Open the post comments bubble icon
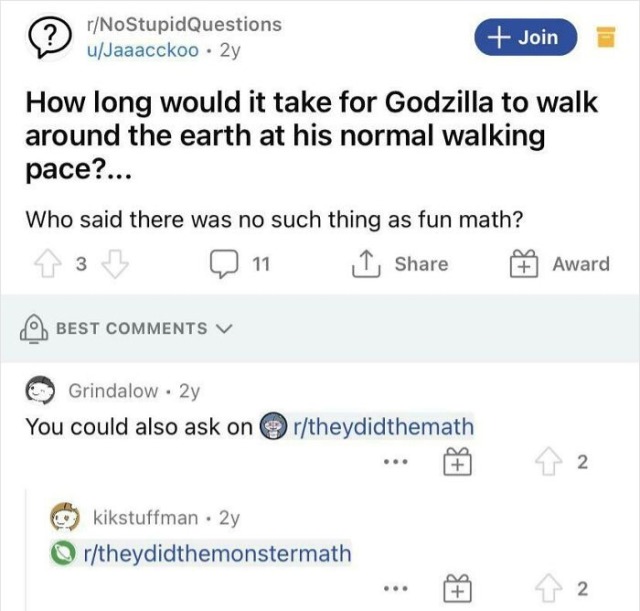The width and height of the screenshot is (640, 611). pyautogui.click(x=222, y=264)
